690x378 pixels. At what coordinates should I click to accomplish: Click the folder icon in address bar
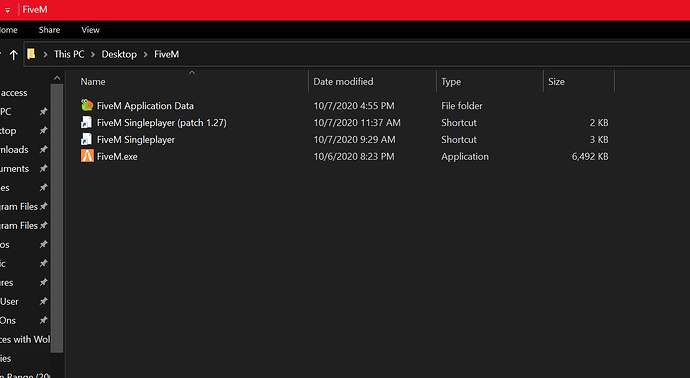tap(31, 54)
